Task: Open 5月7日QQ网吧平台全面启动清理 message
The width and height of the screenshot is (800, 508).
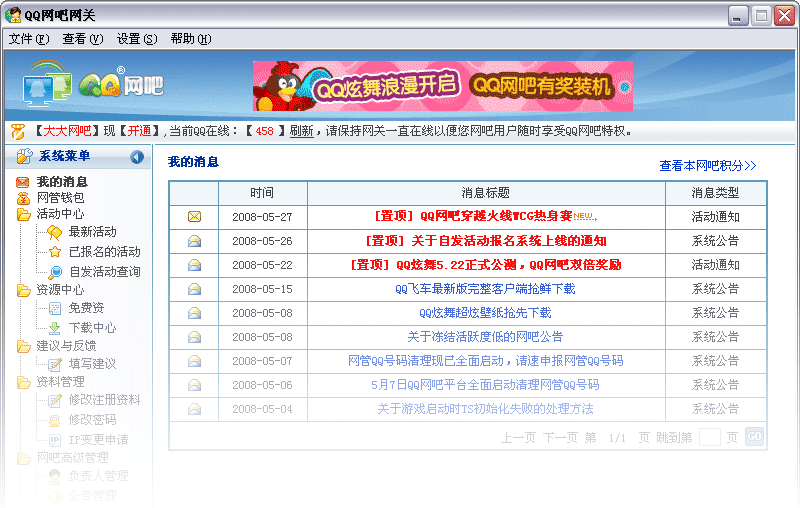Action: click(x=485, y=385)
